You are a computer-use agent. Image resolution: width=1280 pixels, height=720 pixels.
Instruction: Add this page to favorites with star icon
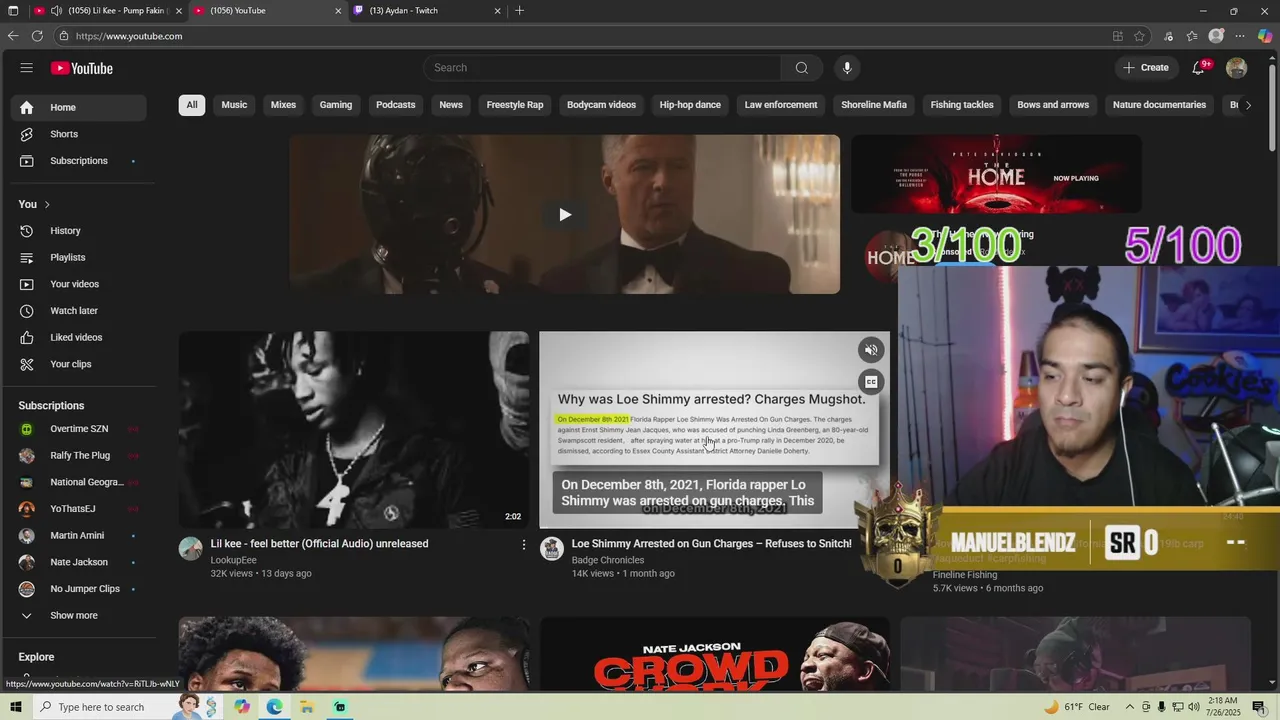click(1139, 36)
